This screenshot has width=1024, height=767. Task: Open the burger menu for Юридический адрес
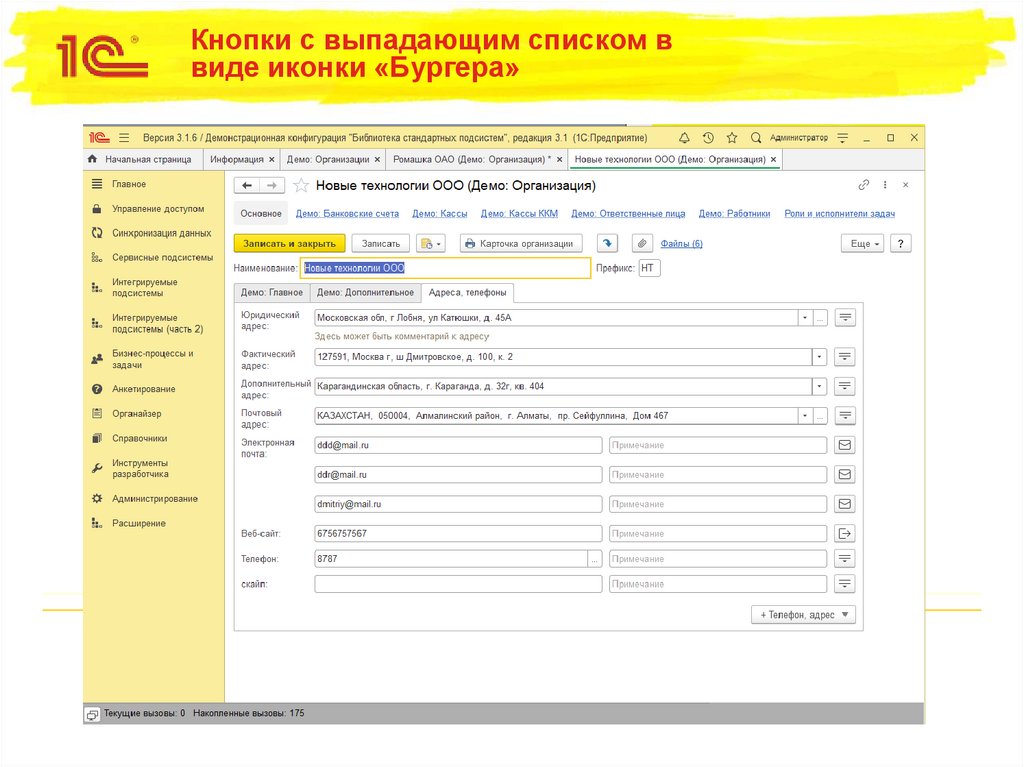(845, 318)
